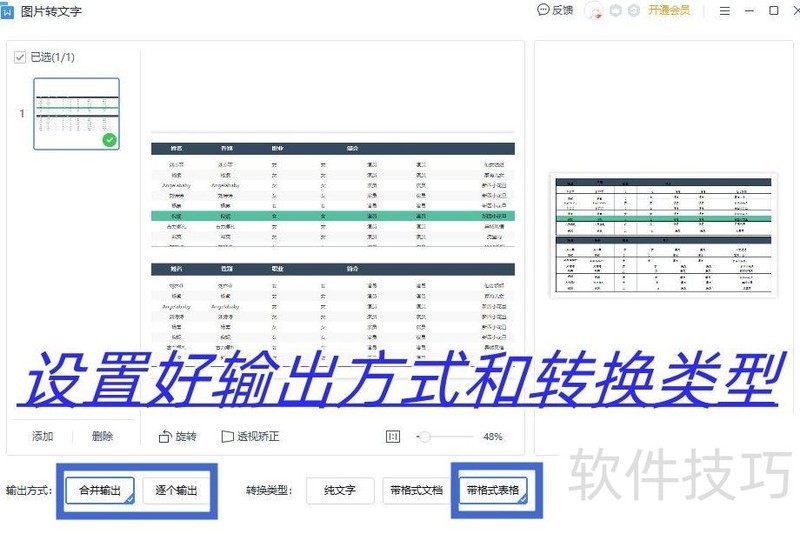Click the WPS app logo icon

pos(7,11)
